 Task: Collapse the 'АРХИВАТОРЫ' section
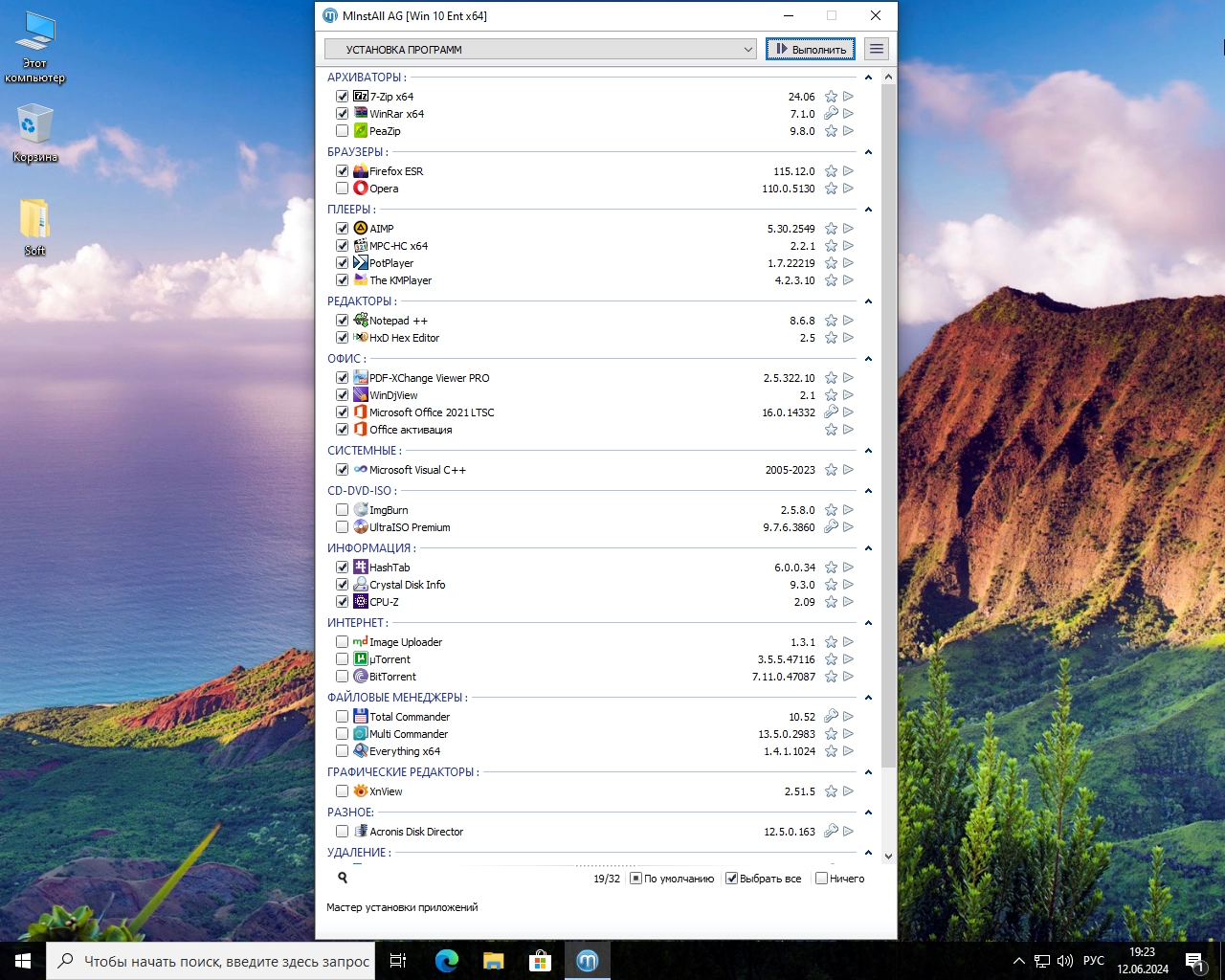[868, 78]
